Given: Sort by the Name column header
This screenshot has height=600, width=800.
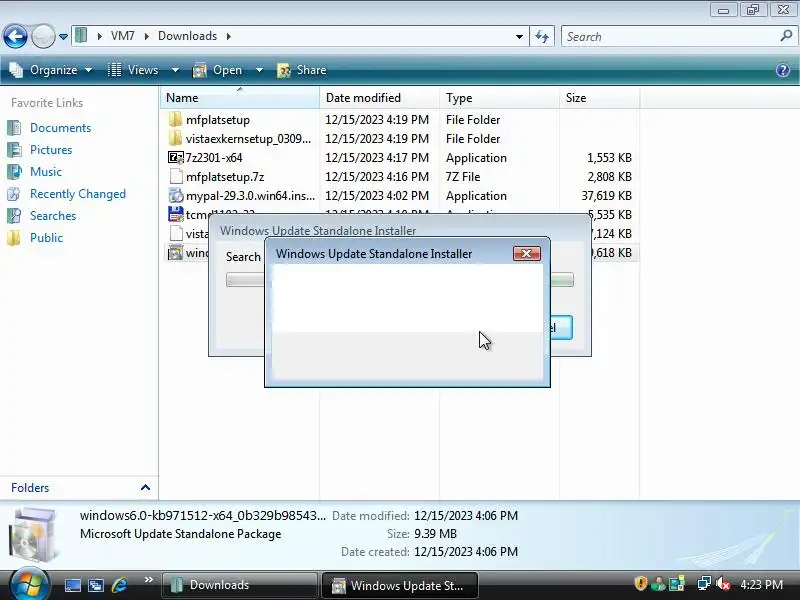Looking at the screenshot, I should pos(240,97).
